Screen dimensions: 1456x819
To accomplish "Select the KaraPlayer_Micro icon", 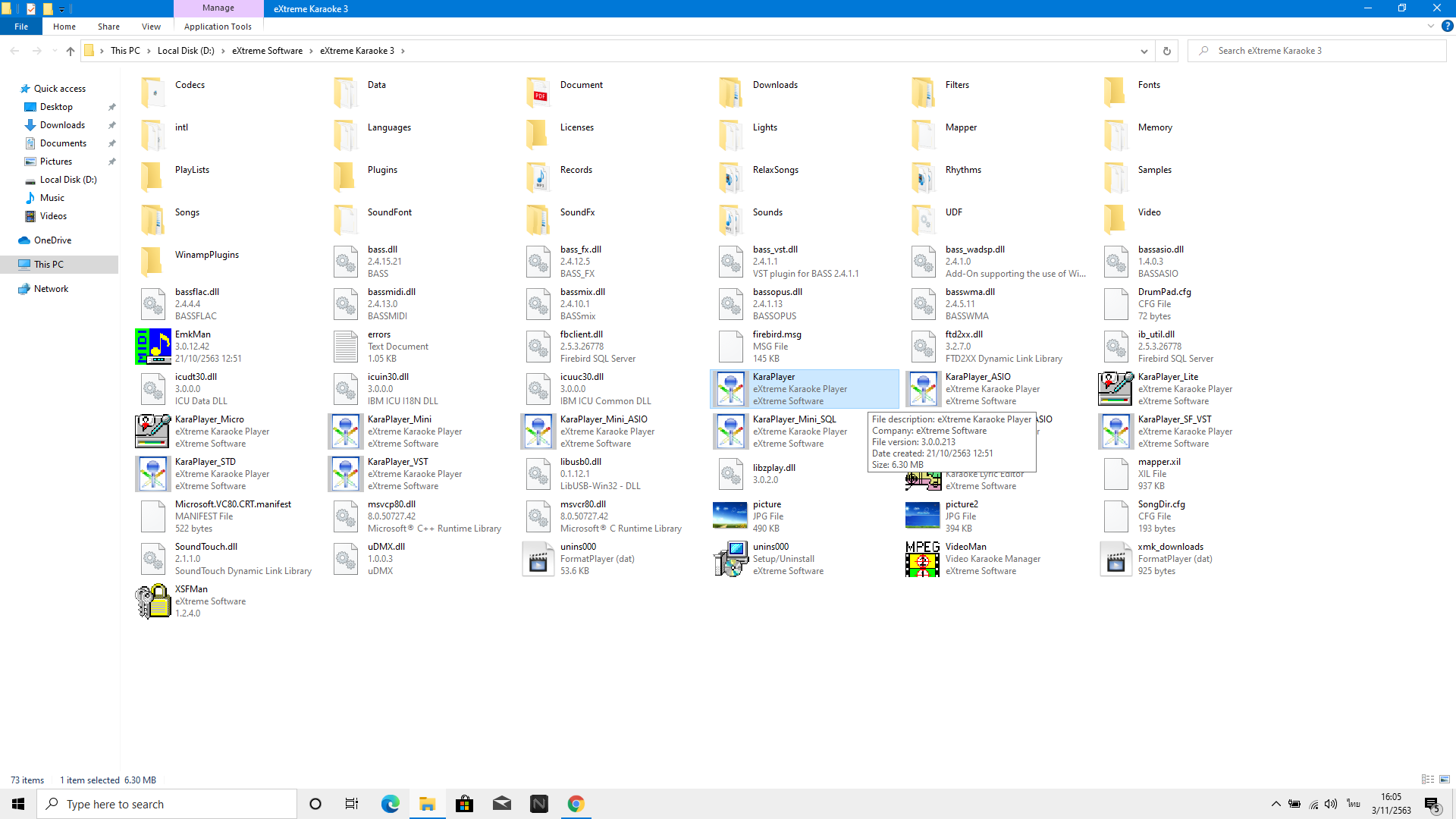I will pyautogui.click(x=153, y=431).
